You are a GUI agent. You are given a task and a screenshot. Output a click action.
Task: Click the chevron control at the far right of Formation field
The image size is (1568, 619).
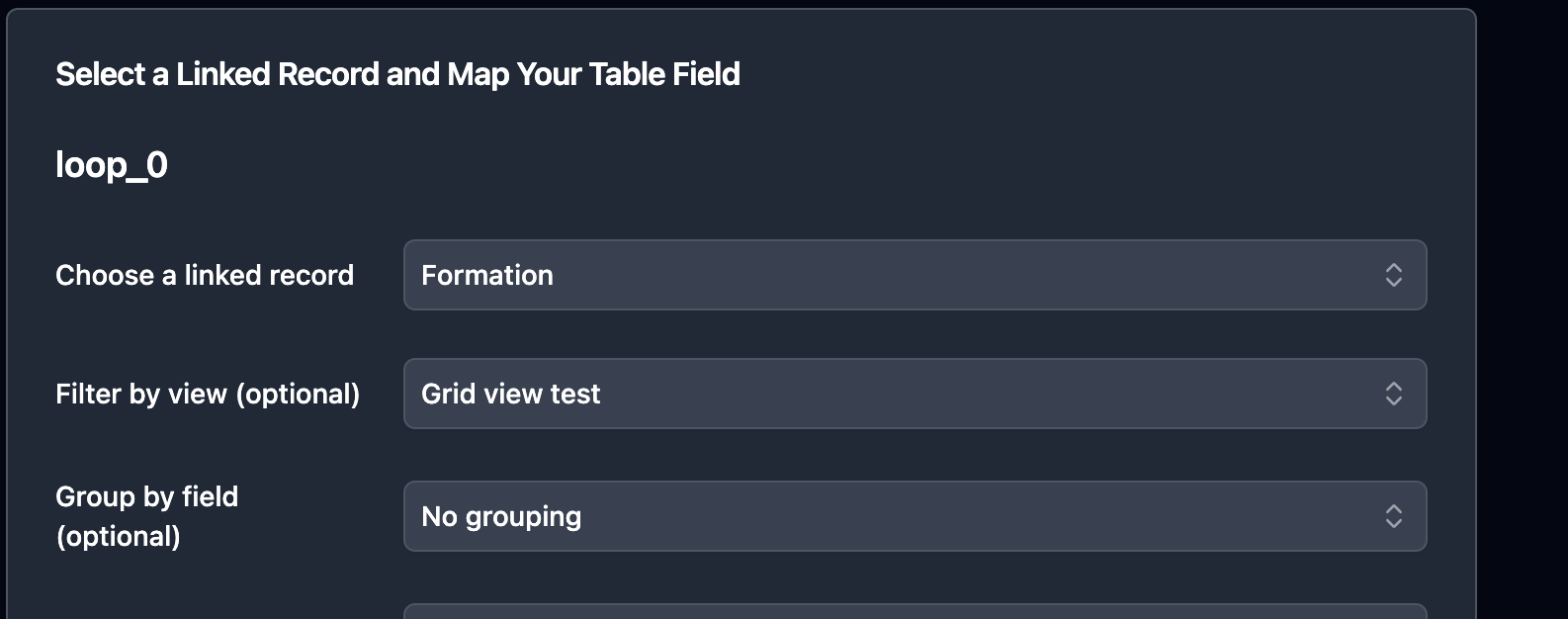tap(1394, 275)
